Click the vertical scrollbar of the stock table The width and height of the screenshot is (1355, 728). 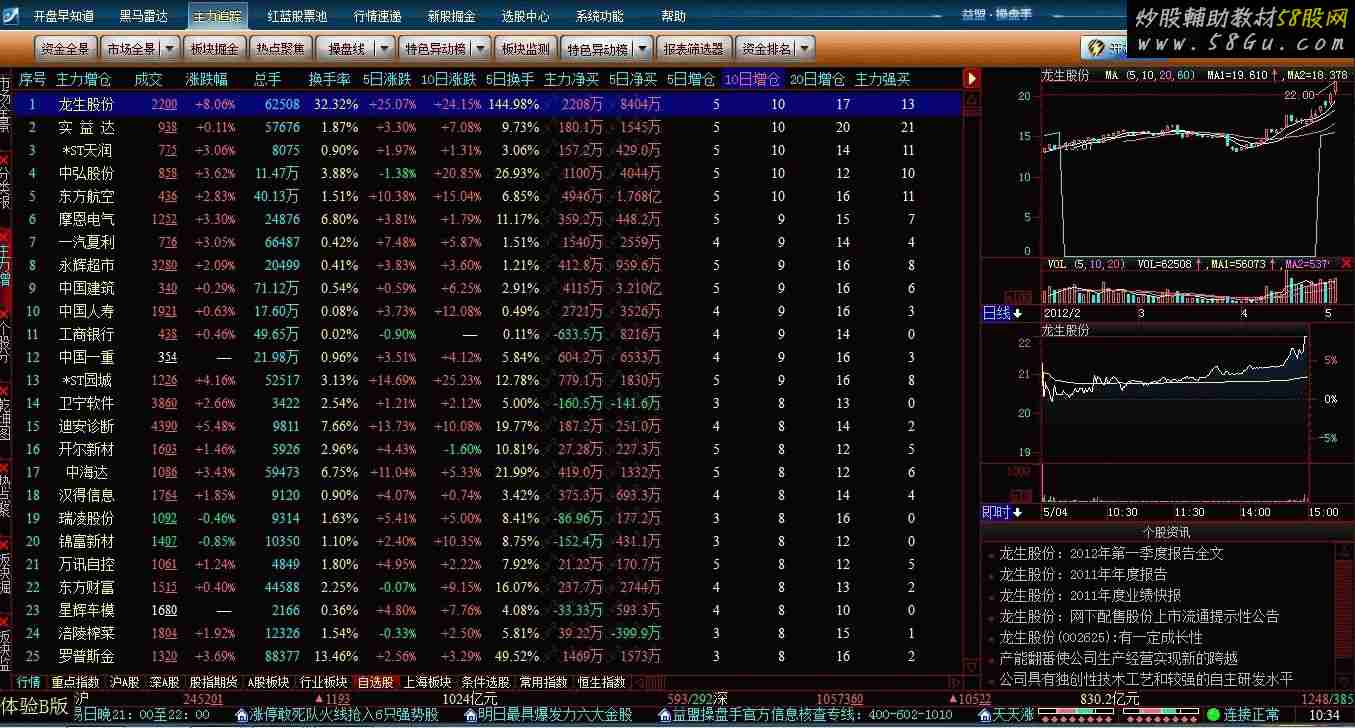tap(971, 381)
